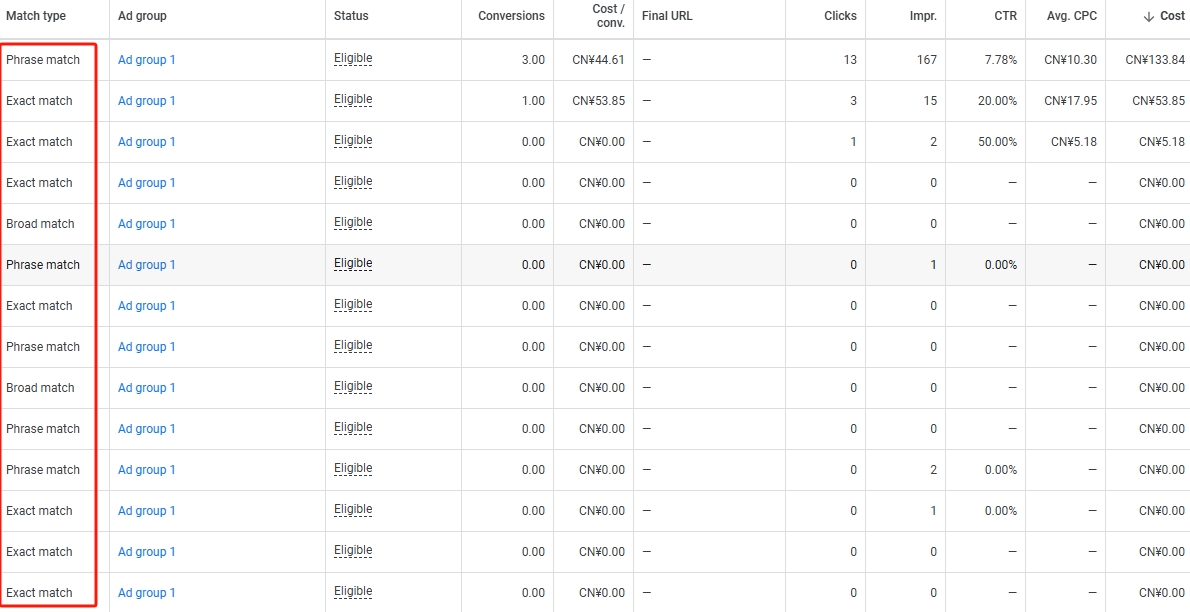Click the CN¥44.61 cost per conversion value

tap(599, 60)
